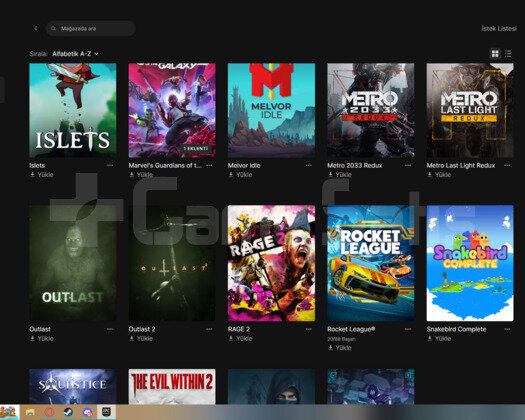Viewport: 525px width, 420px height.
Task: Open The Evil Within 2 cover
Action: 172,387
